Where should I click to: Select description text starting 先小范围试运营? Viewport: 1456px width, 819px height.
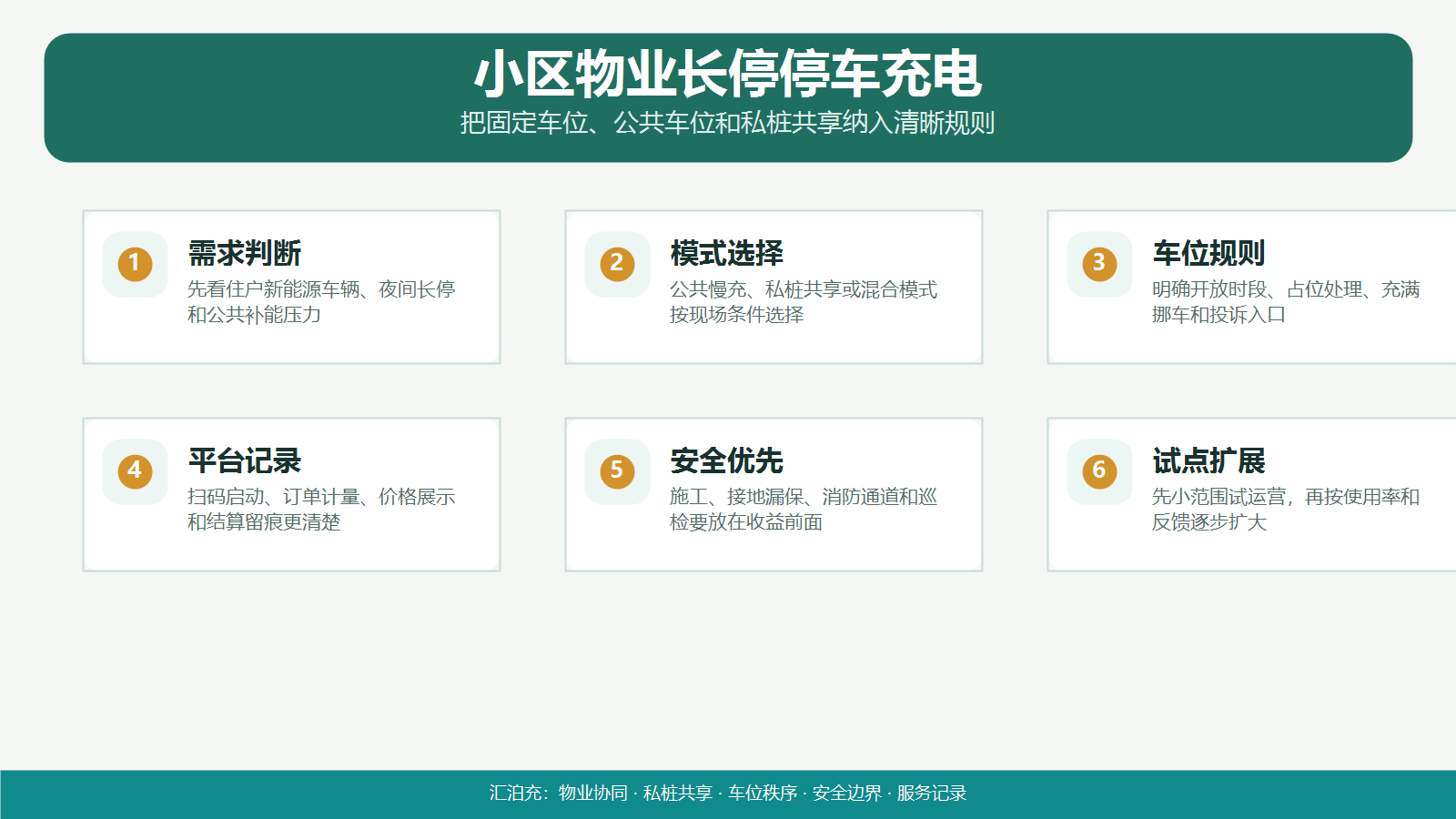click(1286, 510)
